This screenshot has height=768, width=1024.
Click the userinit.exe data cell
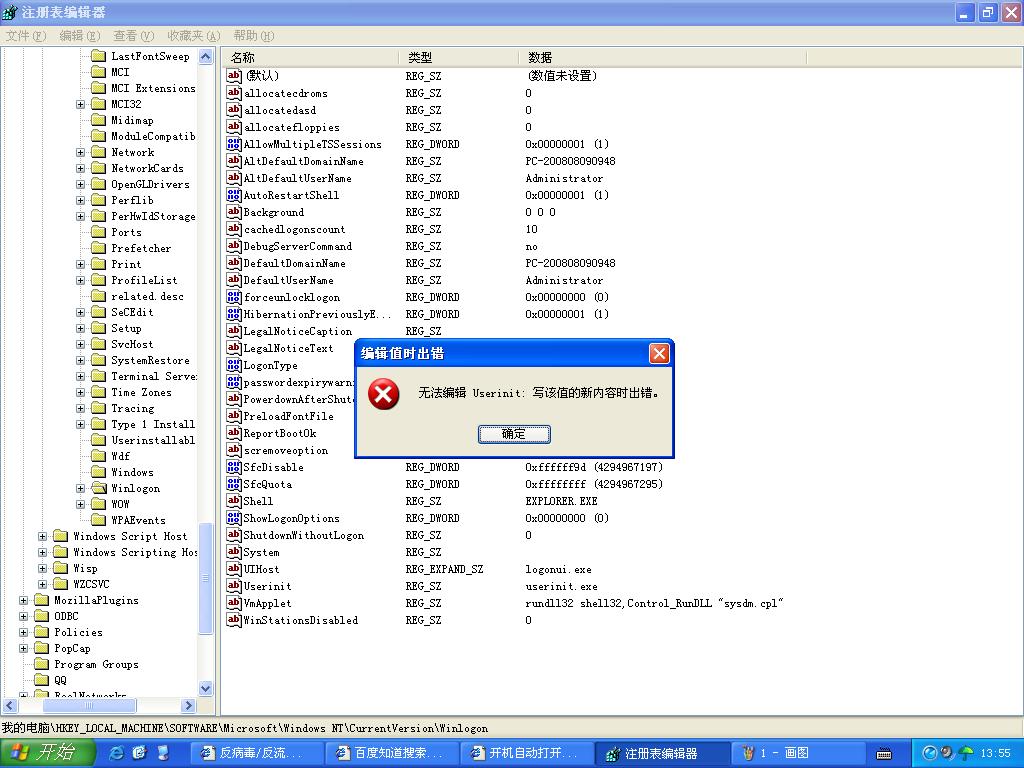pyautogui.click(x=562, y=586)
